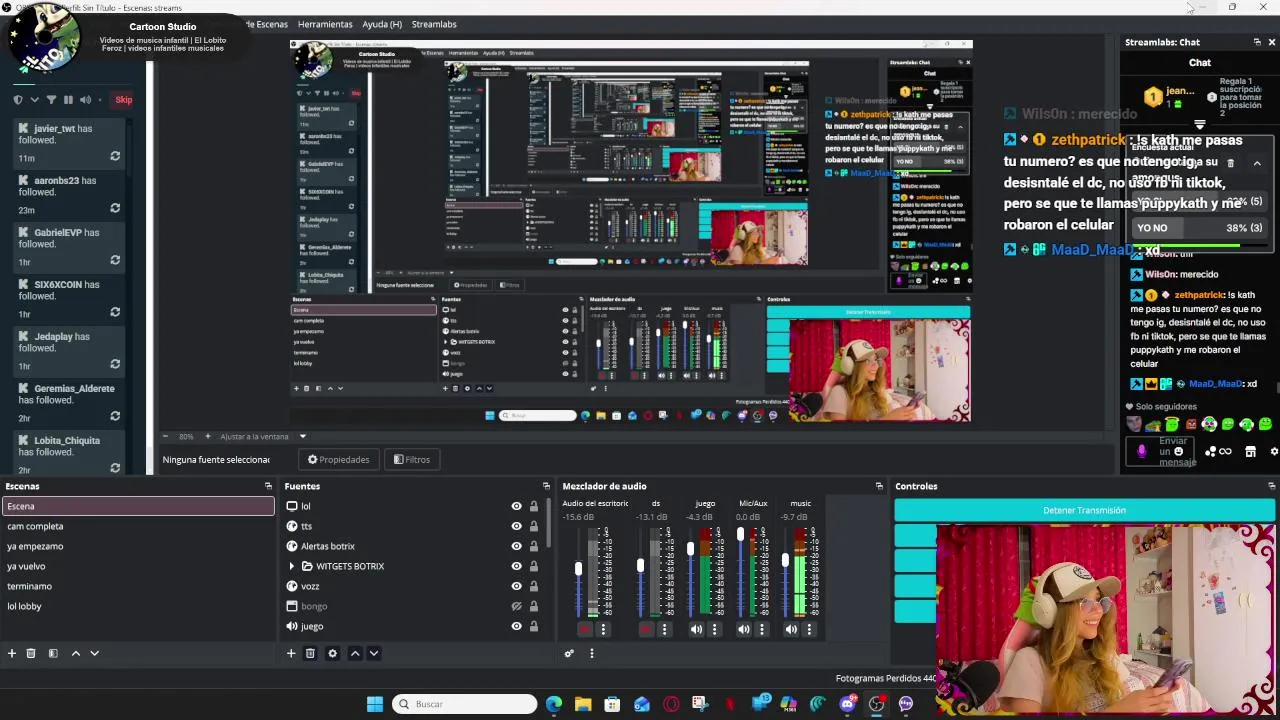
Task: Unlock the lol source
Action: [533, 506]
